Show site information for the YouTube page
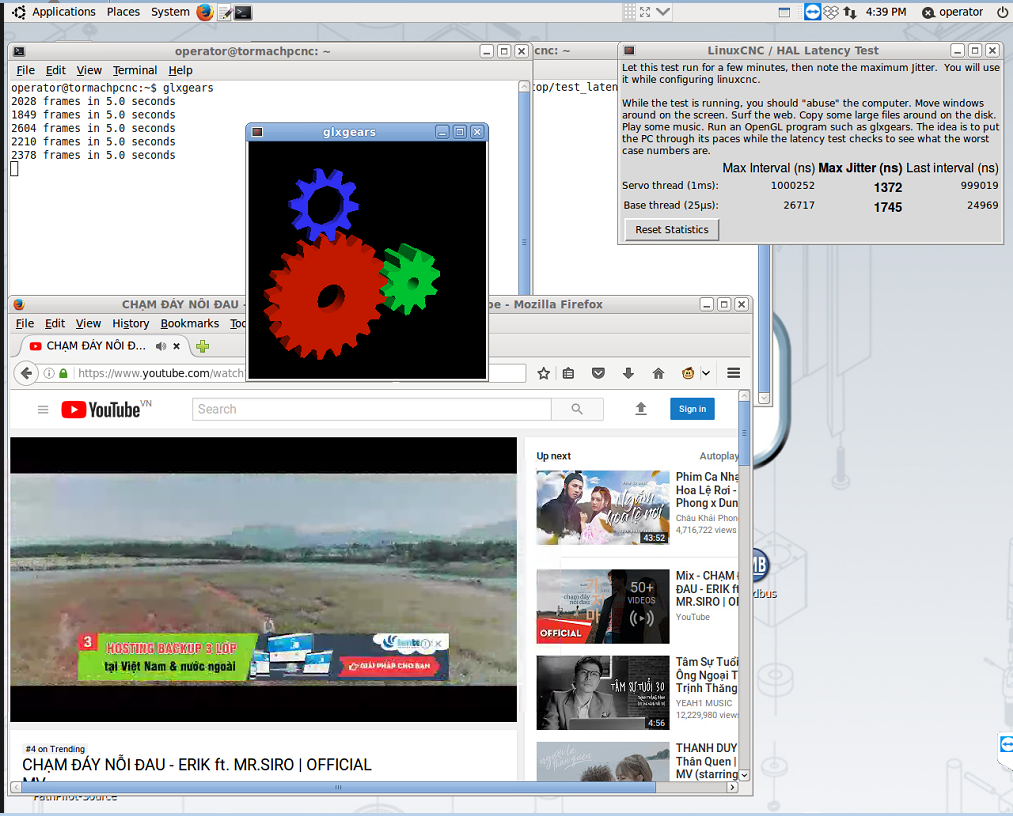The height and width of the screenshot is (816, 1013). pos(49,373)
